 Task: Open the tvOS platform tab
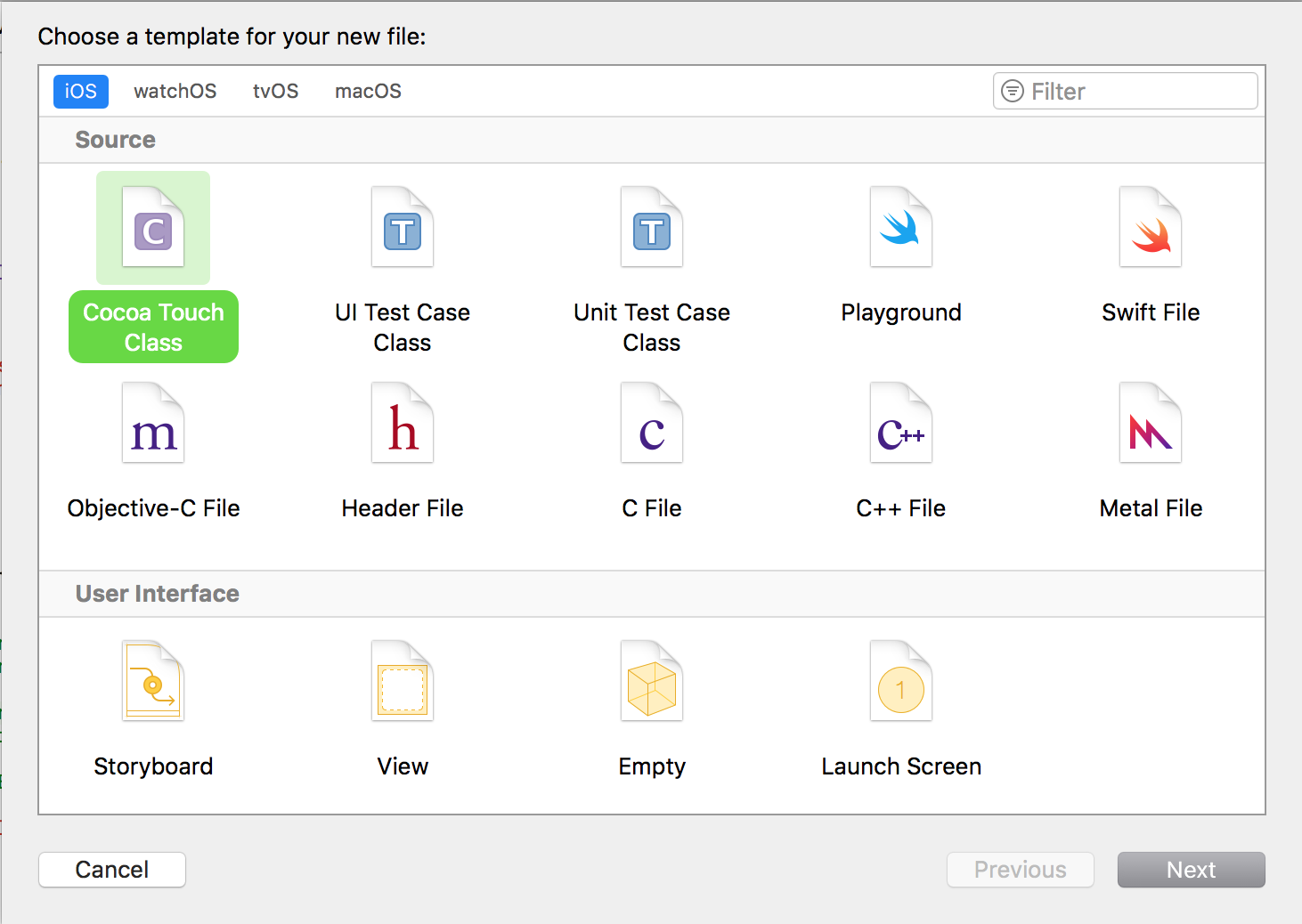[x=276, y=91]
